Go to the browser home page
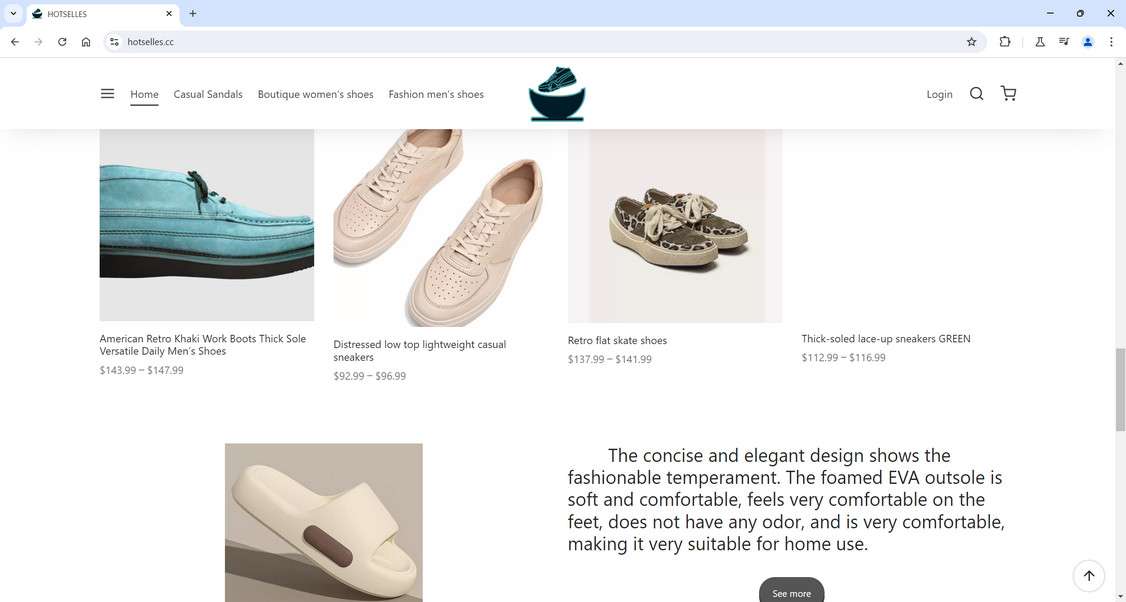The width and height of the screenshot is (1126, 602). pyautogui.click(x=86, y=42)
